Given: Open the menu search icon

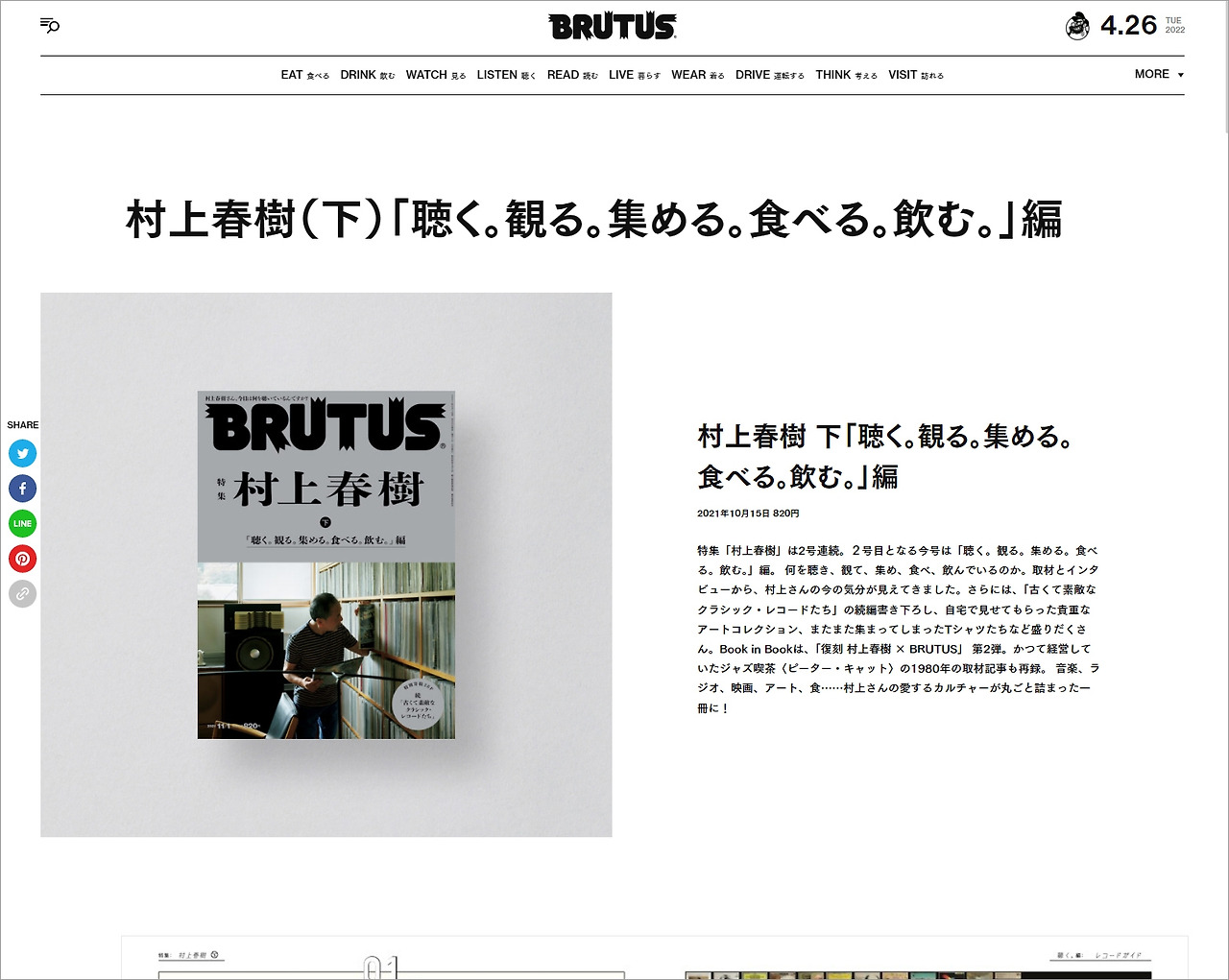Looking at the screenshot, I should (50, 25).
